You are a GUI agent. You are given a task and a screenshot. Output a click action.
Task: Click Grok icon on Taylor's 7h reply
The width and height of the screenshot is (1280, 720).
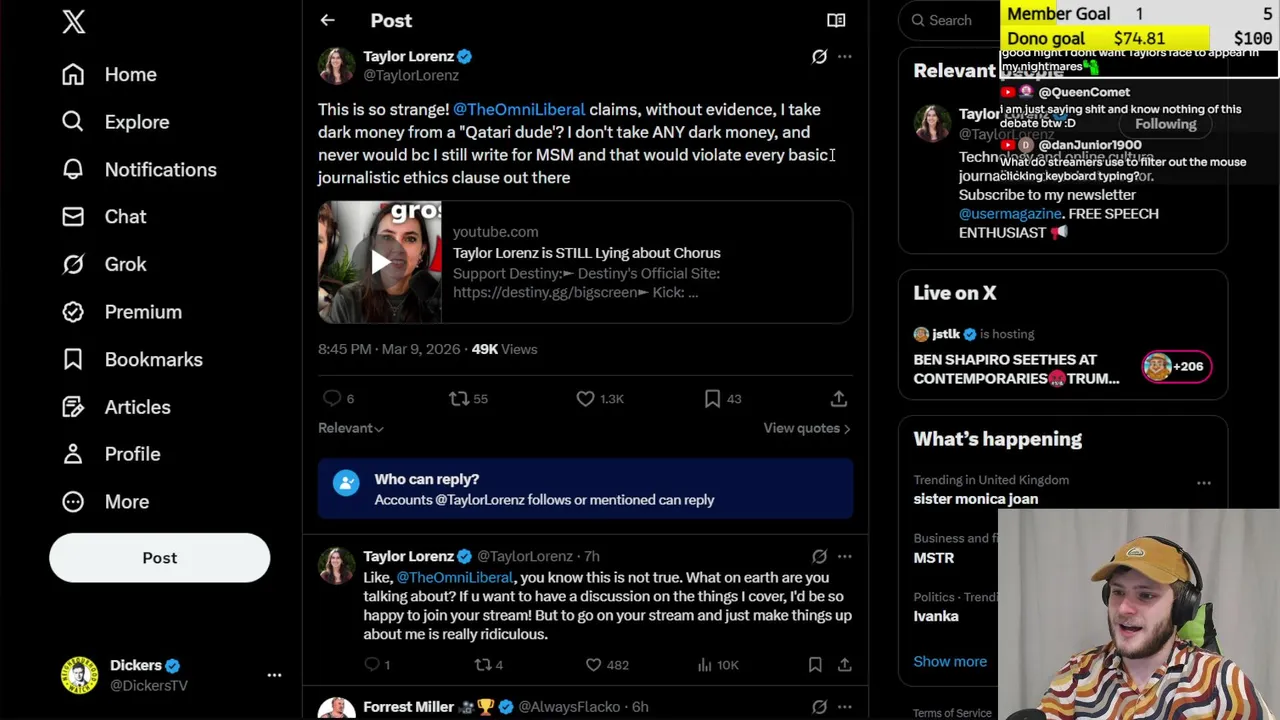click(819, 556)
